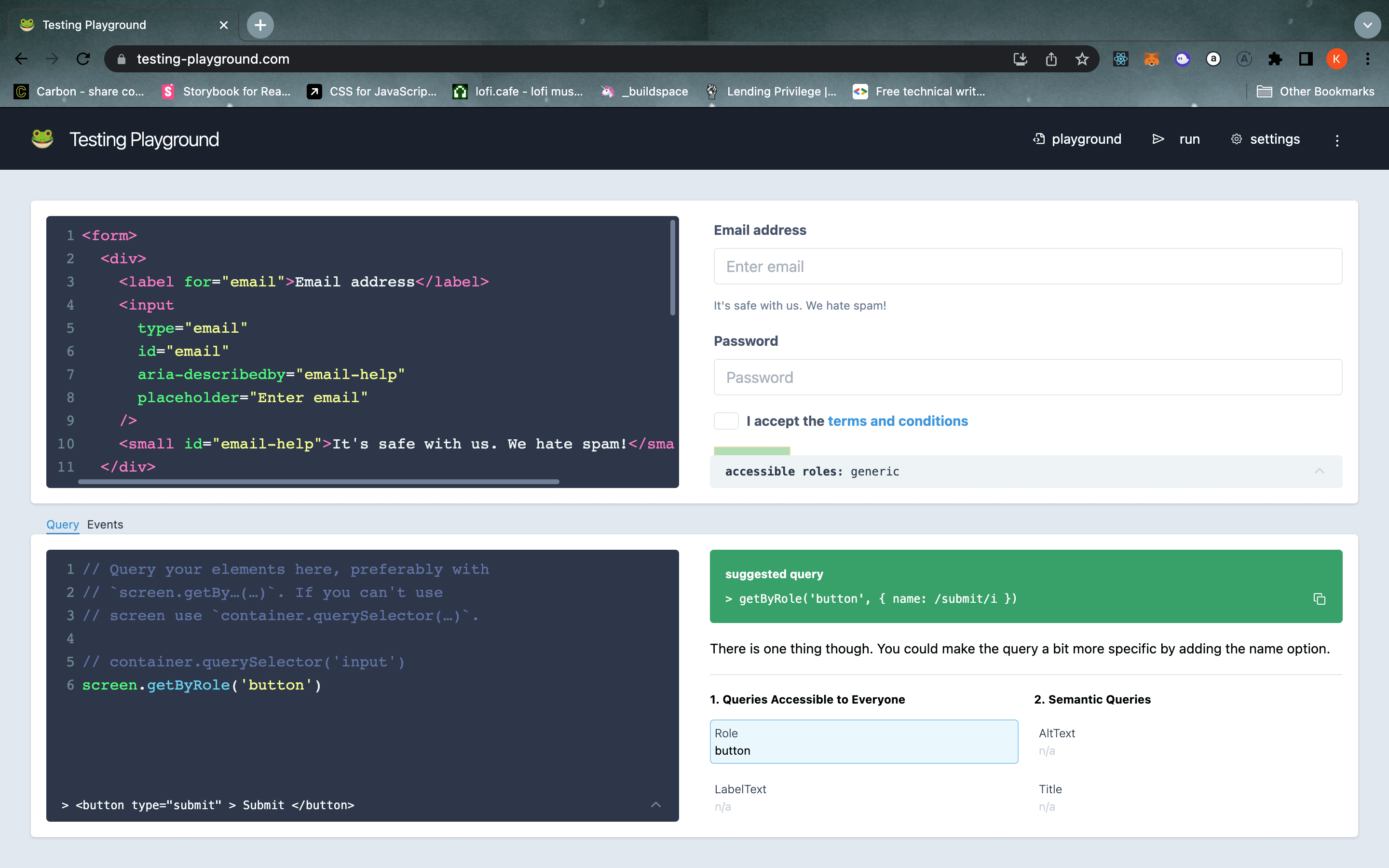Copy the suggested query with copy icon
Image resolution: width=1389 pixels, height=868 pixels.
pos(1319,599)
